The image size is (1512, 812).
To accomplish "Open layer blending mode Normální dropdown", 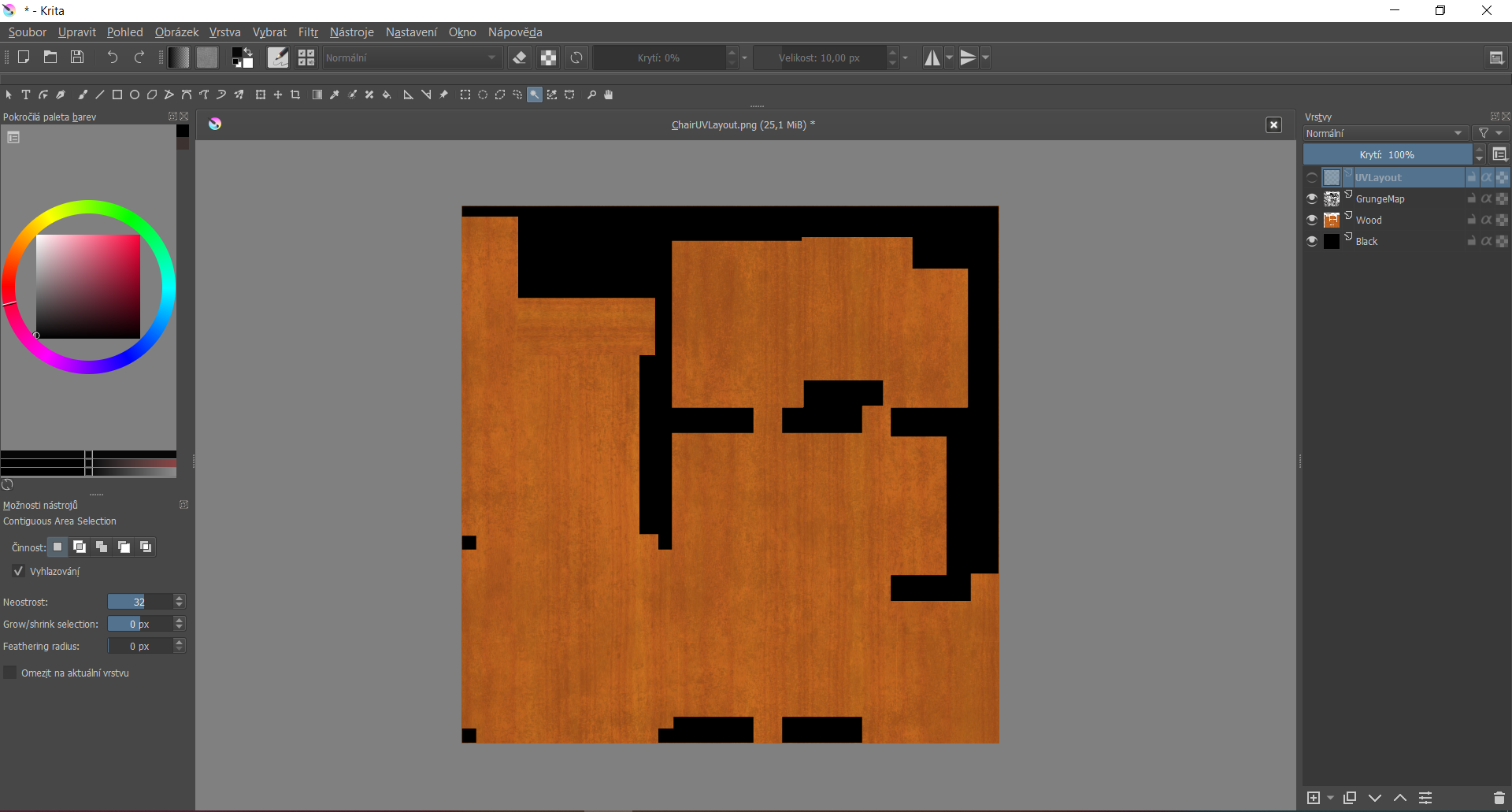I will 1384,133.
